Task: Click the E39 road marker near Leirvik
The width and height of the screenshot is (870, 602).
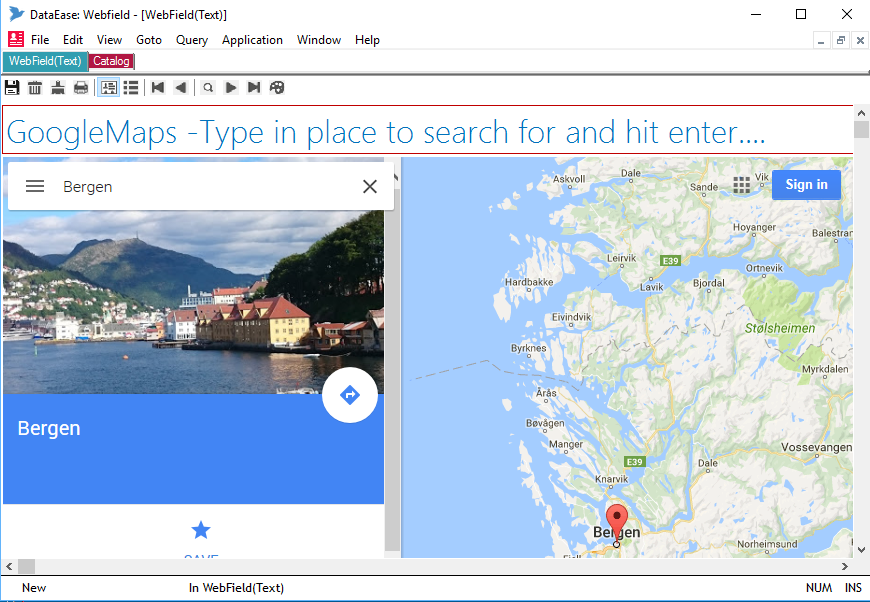Action: (x=670, y=261)
